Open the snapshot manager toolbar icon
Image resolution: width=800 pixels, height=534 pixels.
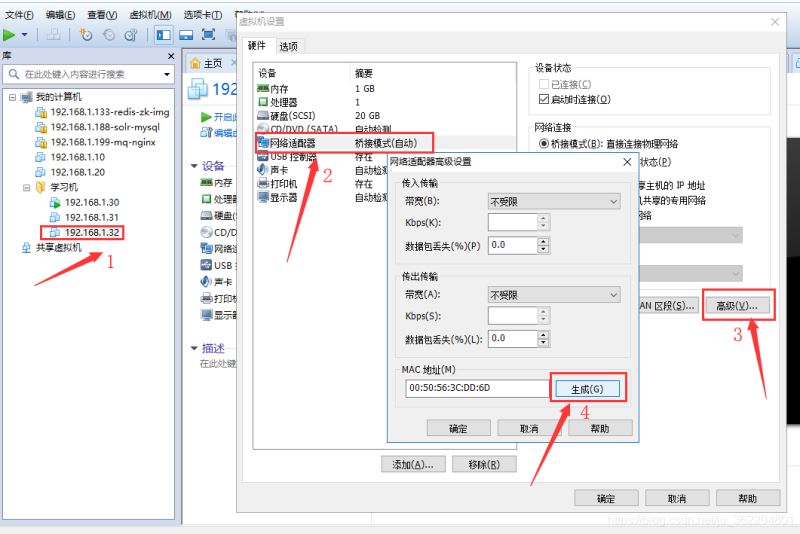coord(130,35)
